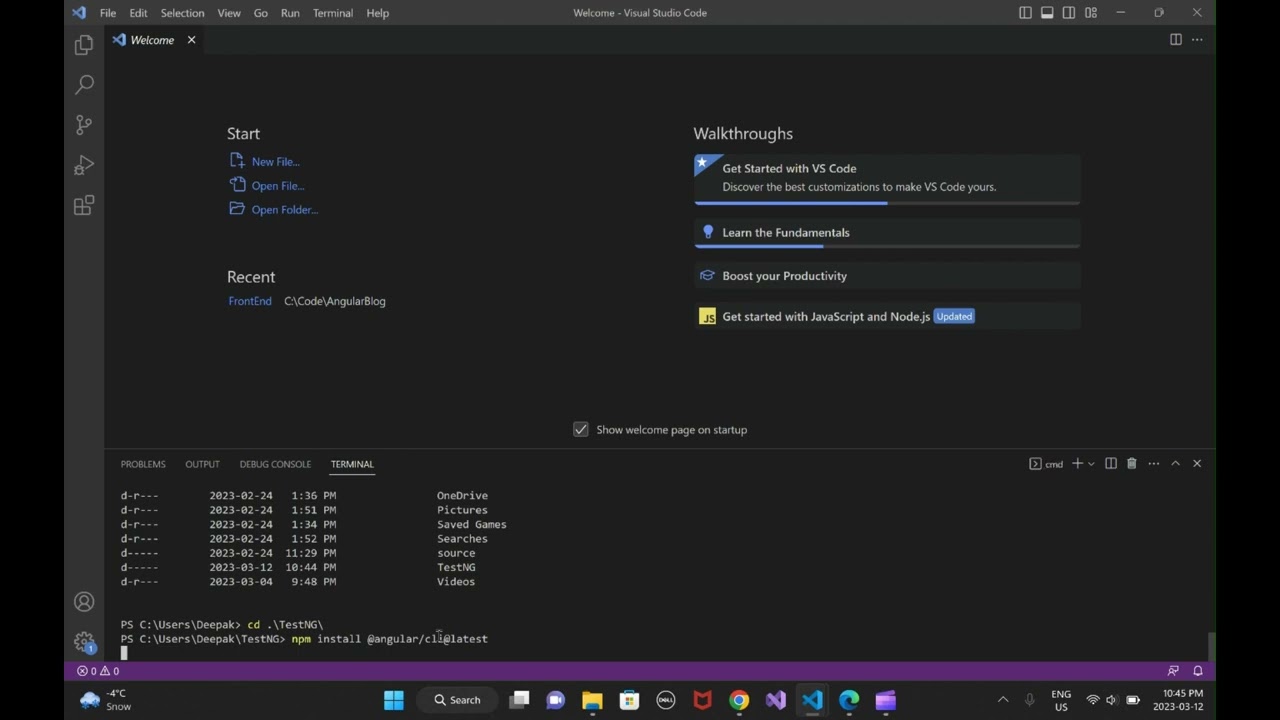Open Google Chrome from taskbar

[x=739, y=700]
